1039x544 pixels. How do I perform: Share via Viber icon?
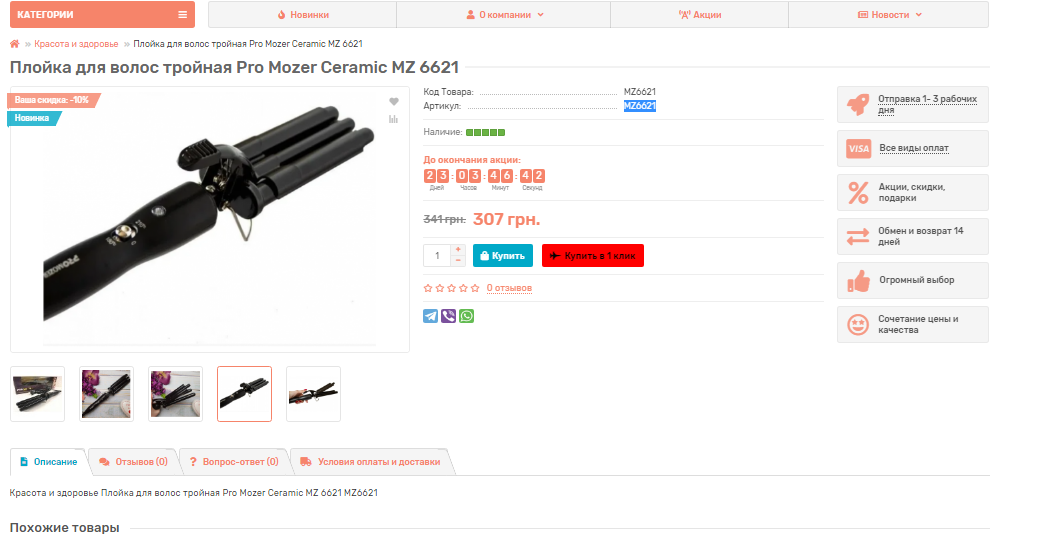(449, 316)
